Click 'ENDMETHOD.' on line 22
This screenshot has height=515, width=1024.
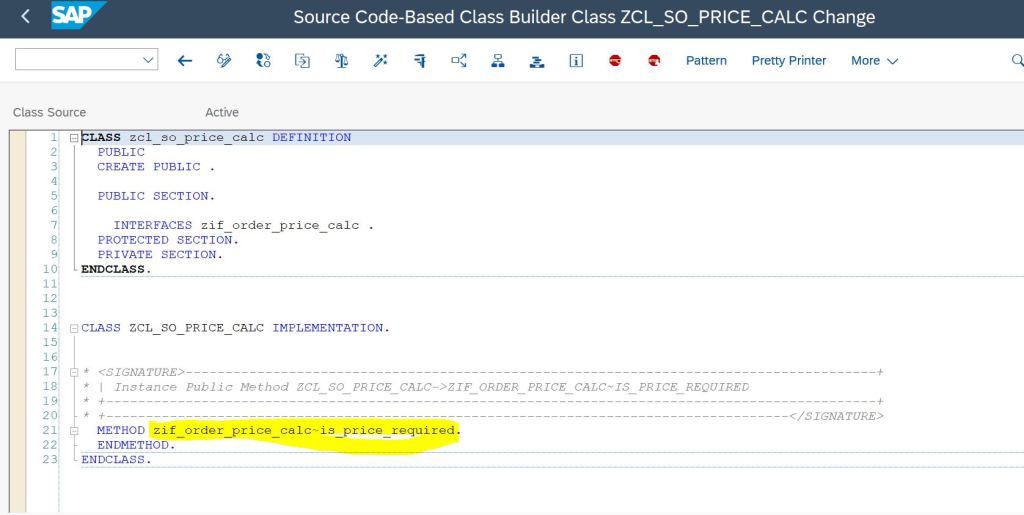(136, 445)
